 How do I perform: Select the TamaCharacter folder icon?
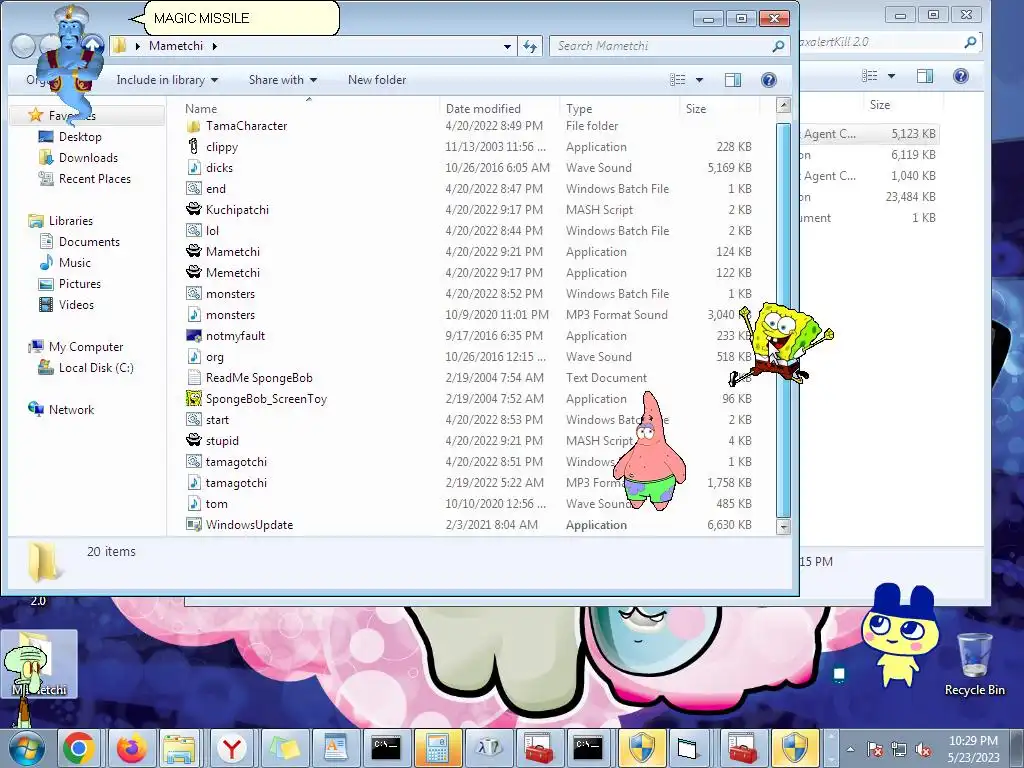(193, 126)
